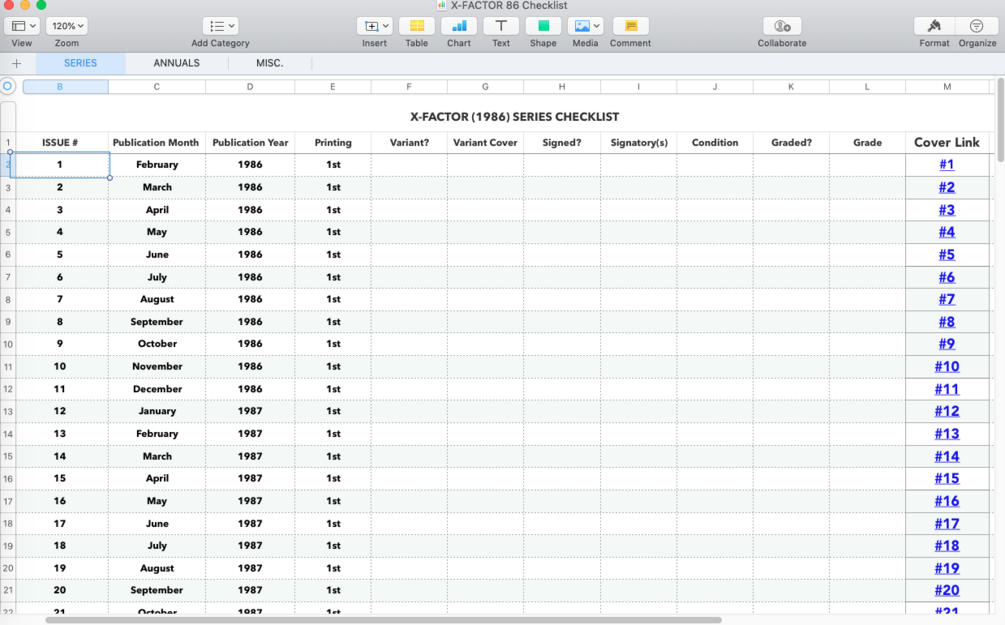The image size is (1005, 625).
Task: Click the table select handle circle
Action: click(8, 86)
